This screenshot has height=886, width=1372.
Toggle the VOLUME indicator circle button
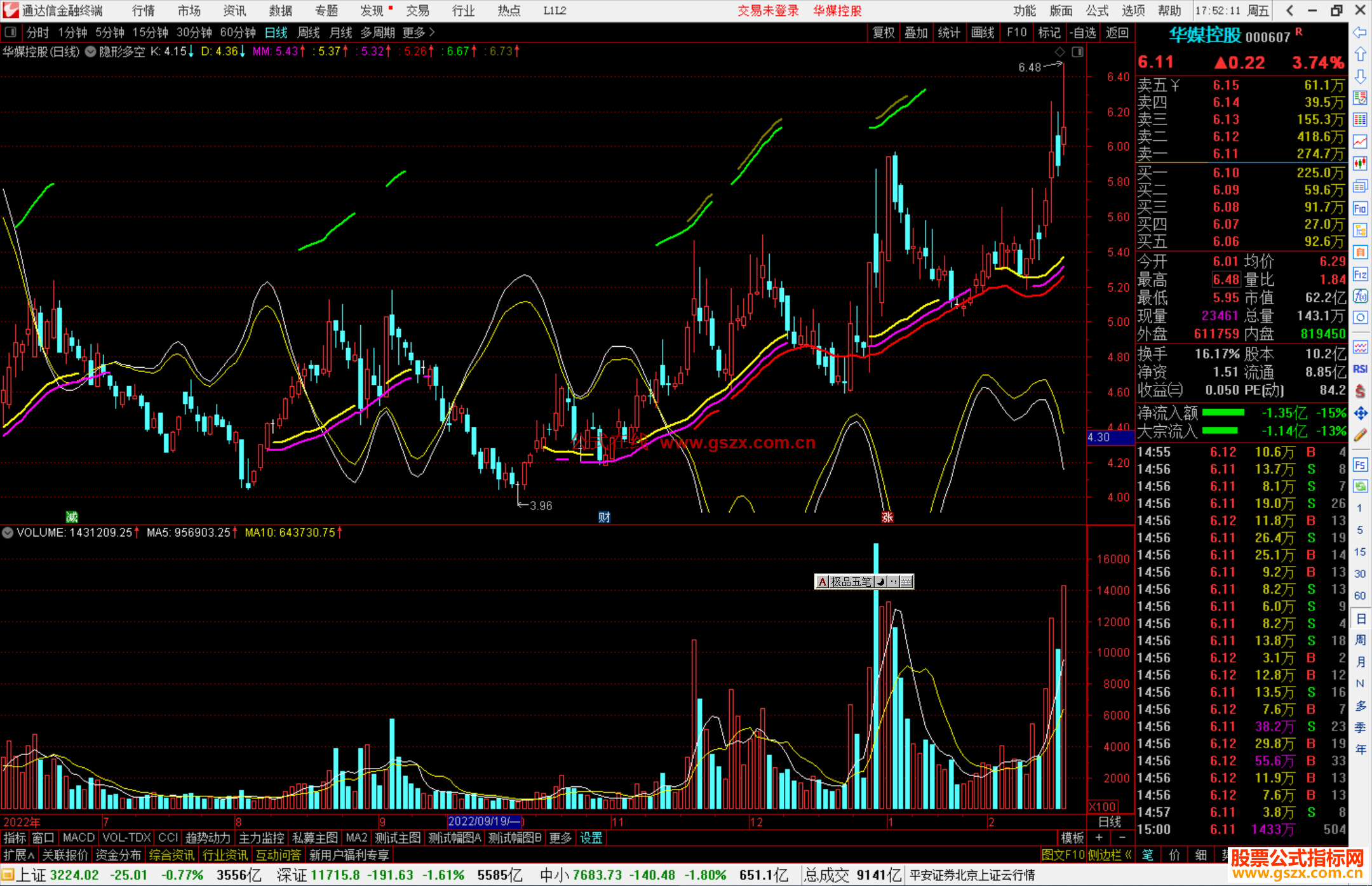point(8,532)
